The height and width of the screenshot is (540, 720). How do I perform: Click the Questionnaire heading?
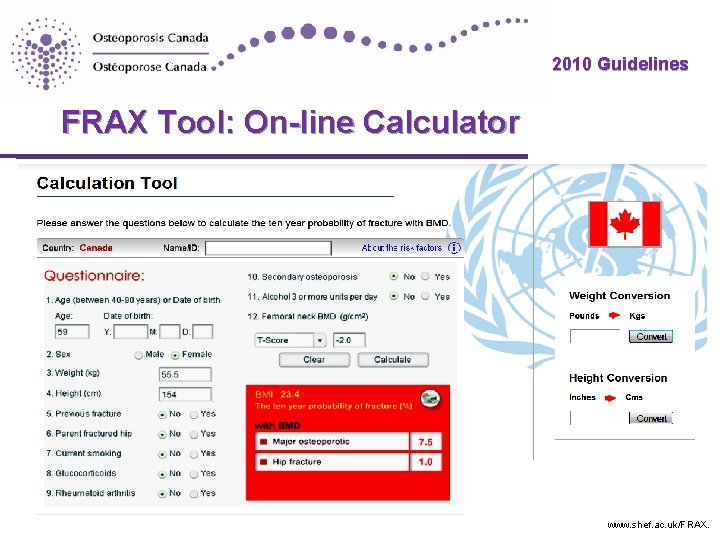(94, 276)
